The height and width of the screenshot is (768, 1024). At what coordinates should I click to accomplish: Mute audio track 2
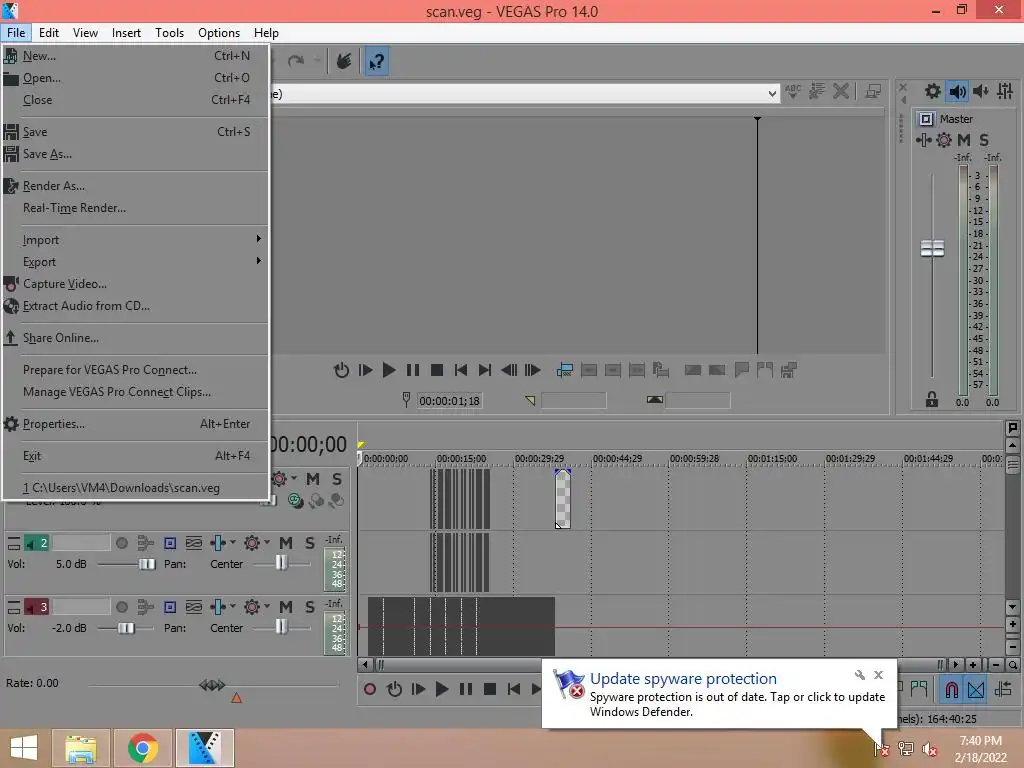pyautogui.click(x=285, y=543)
